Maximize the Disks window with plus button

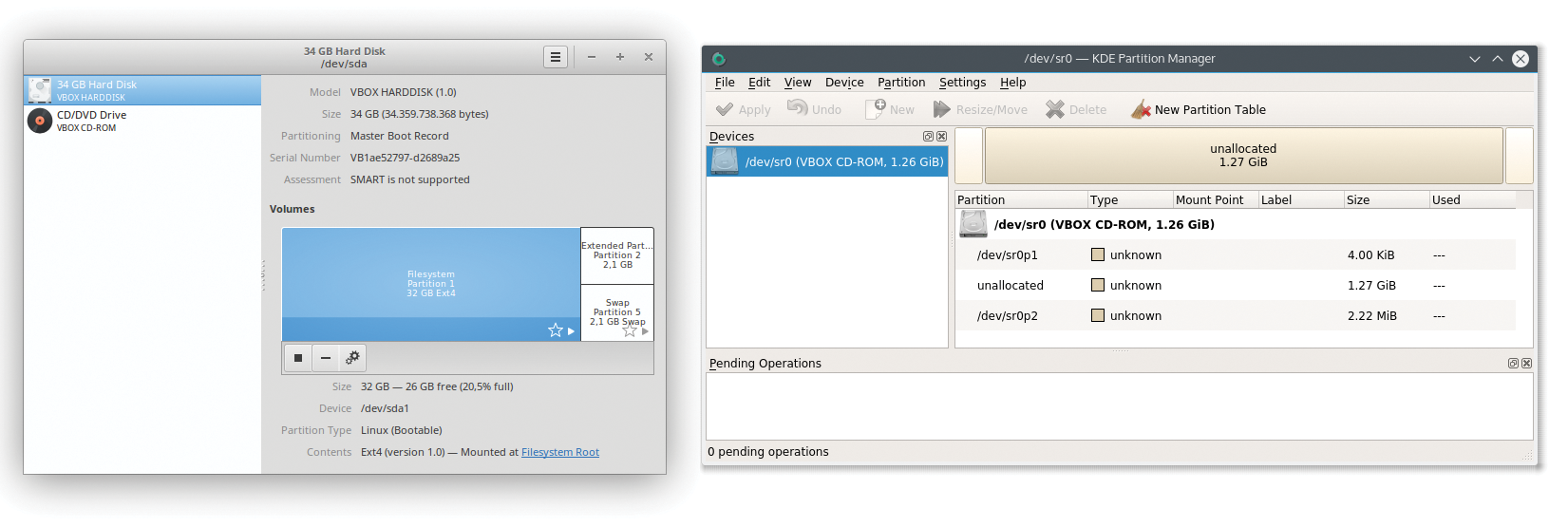[x=620, y=57]
